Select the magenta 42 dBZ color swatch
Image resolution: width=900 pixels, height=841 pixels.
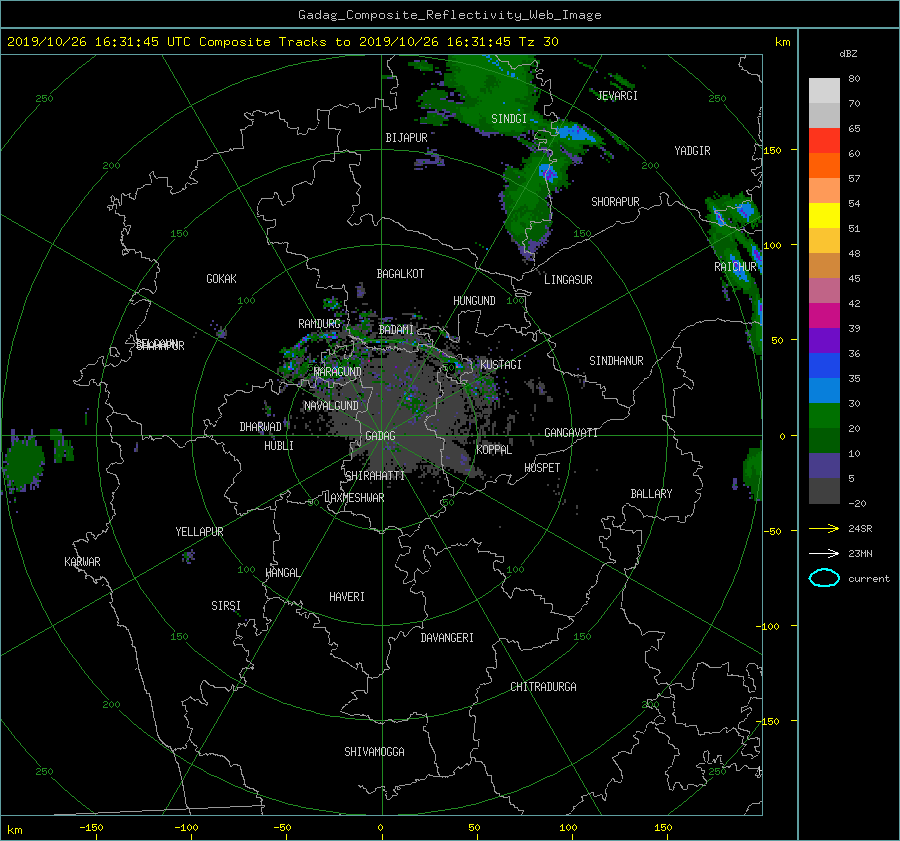[824, 315]
